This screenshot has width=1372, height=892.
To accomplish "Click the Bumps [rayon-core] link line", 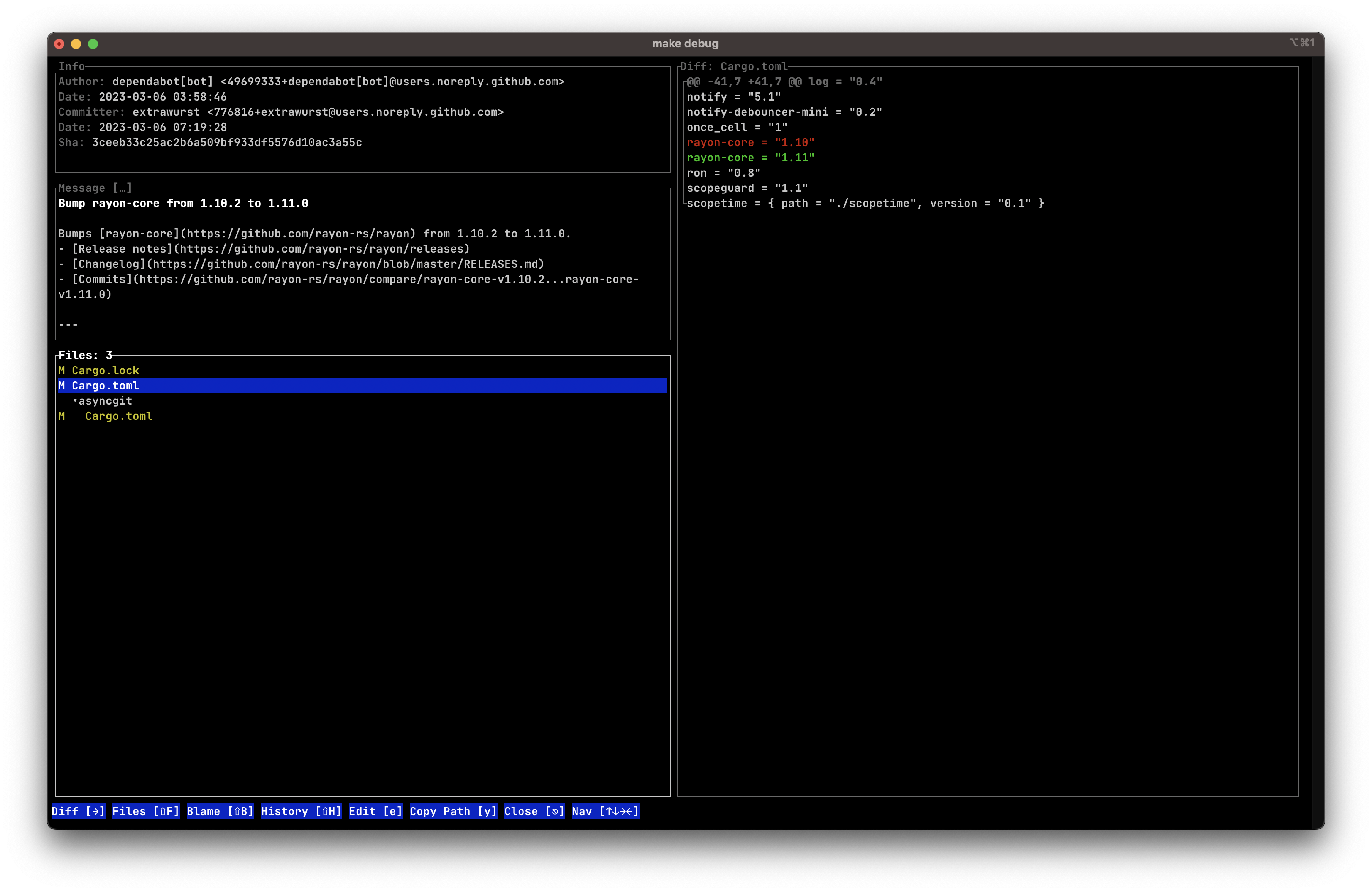I will coord(314,234).
